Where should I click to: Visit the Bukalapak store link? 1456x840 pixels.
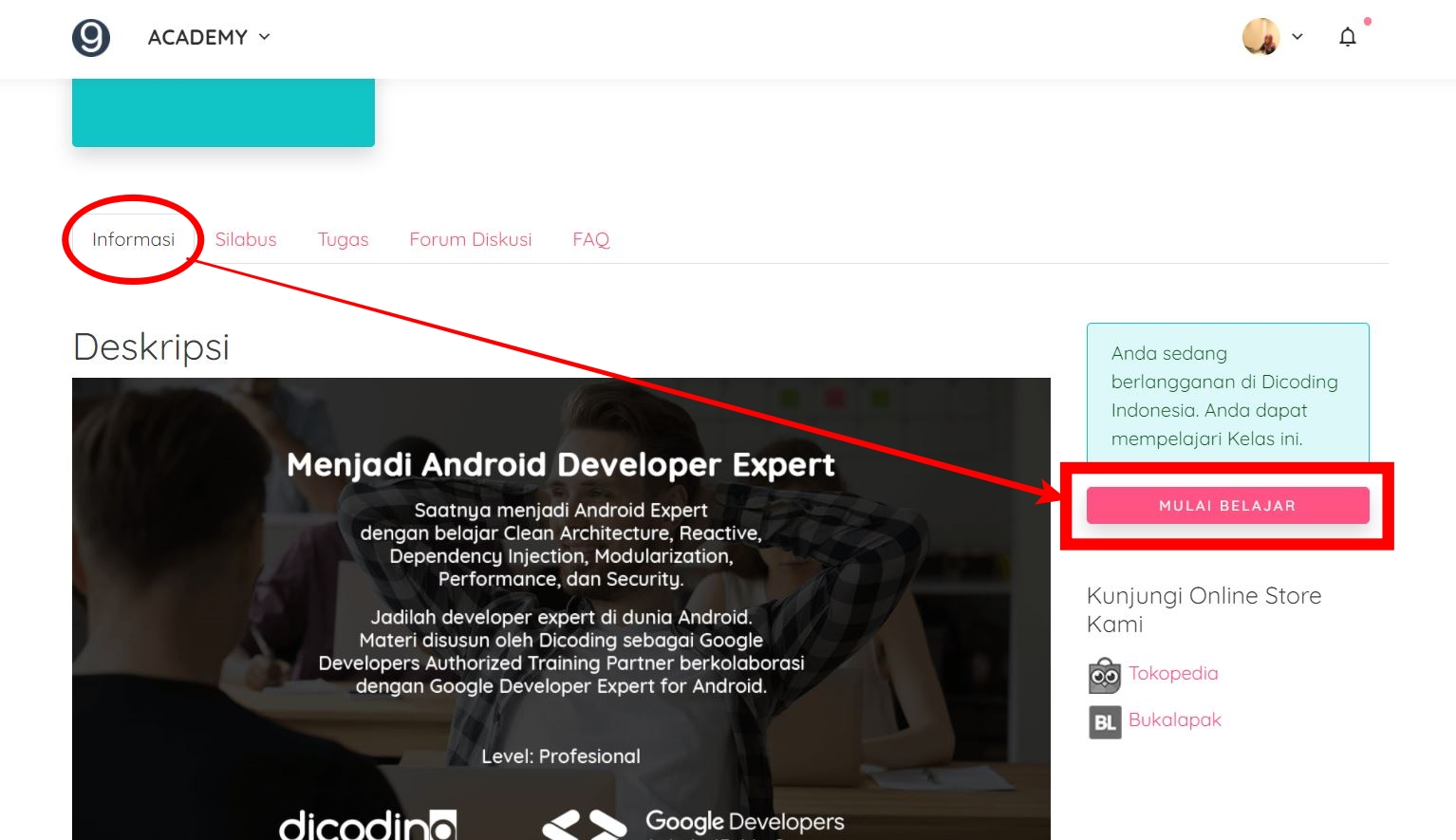[x=1175, y=719]
